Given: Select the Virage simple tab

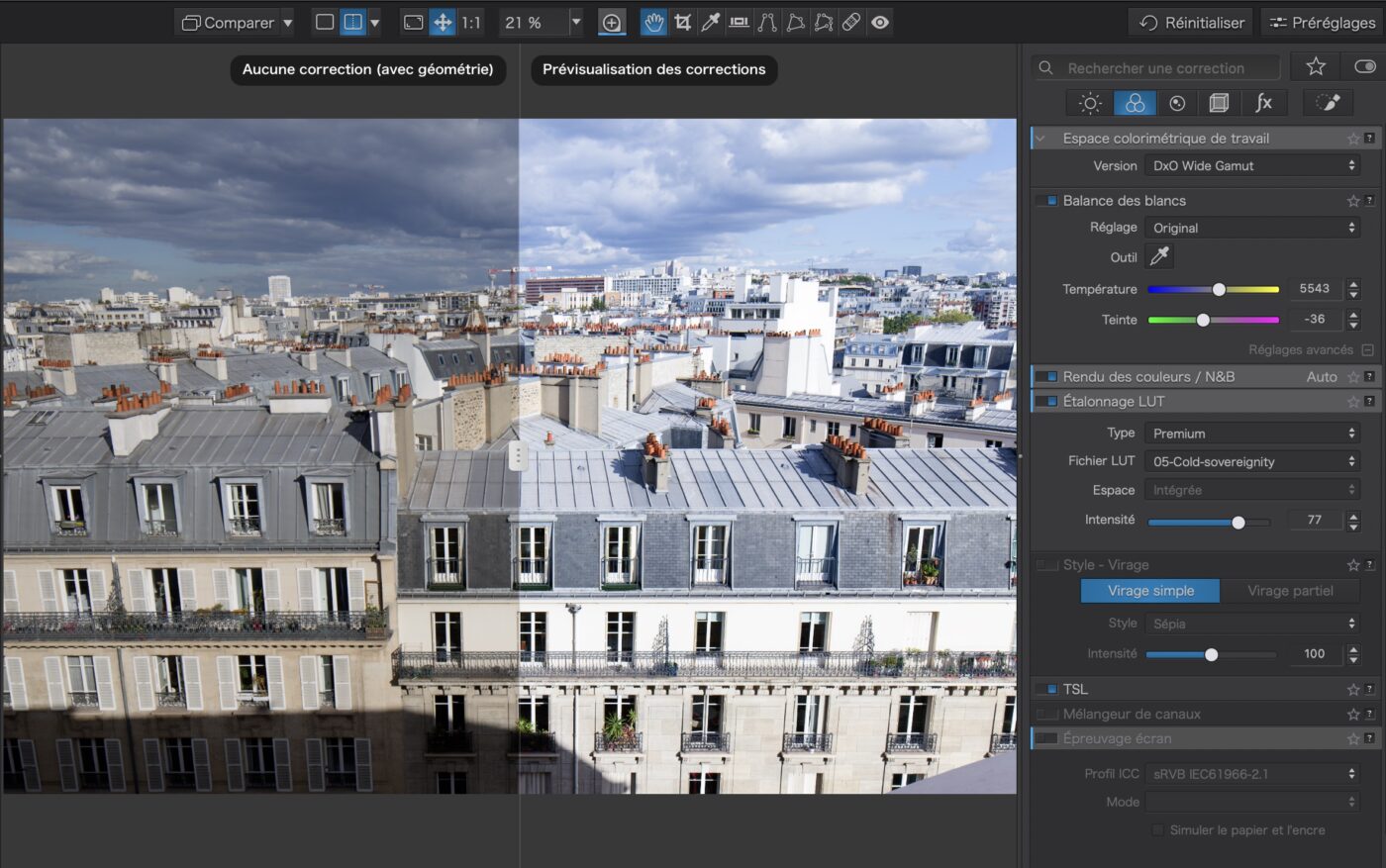Looking at the screenshot, I should (1150, 591).
